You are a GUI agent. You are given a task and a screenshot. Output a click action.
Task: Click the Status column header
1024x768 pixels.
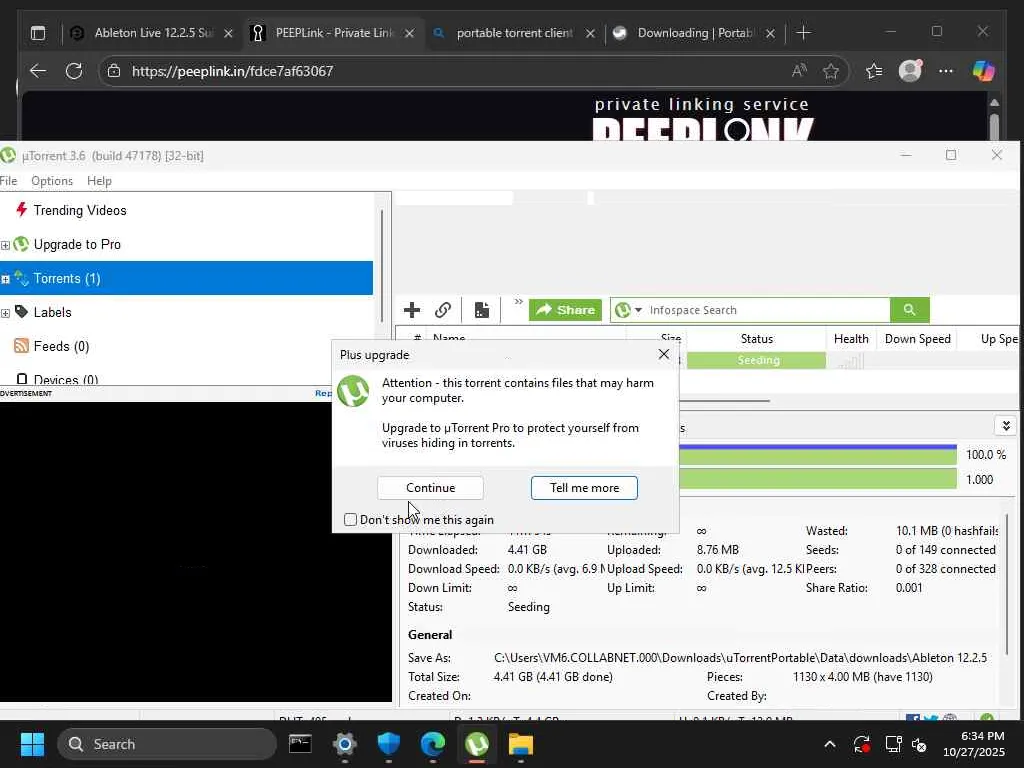(x=756, y=338)
